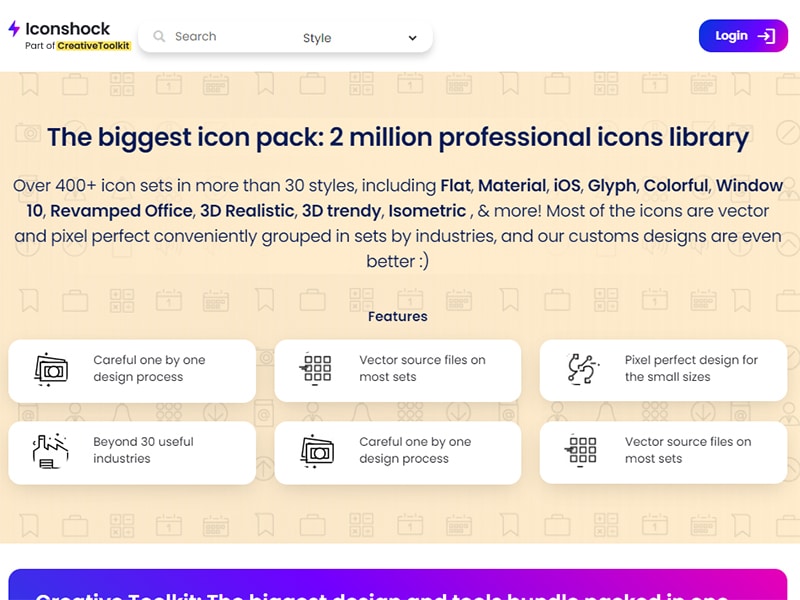Click the 'Isometric' style name in the description
This screenshot has height=600, width=800.
[x=427, y=211]
